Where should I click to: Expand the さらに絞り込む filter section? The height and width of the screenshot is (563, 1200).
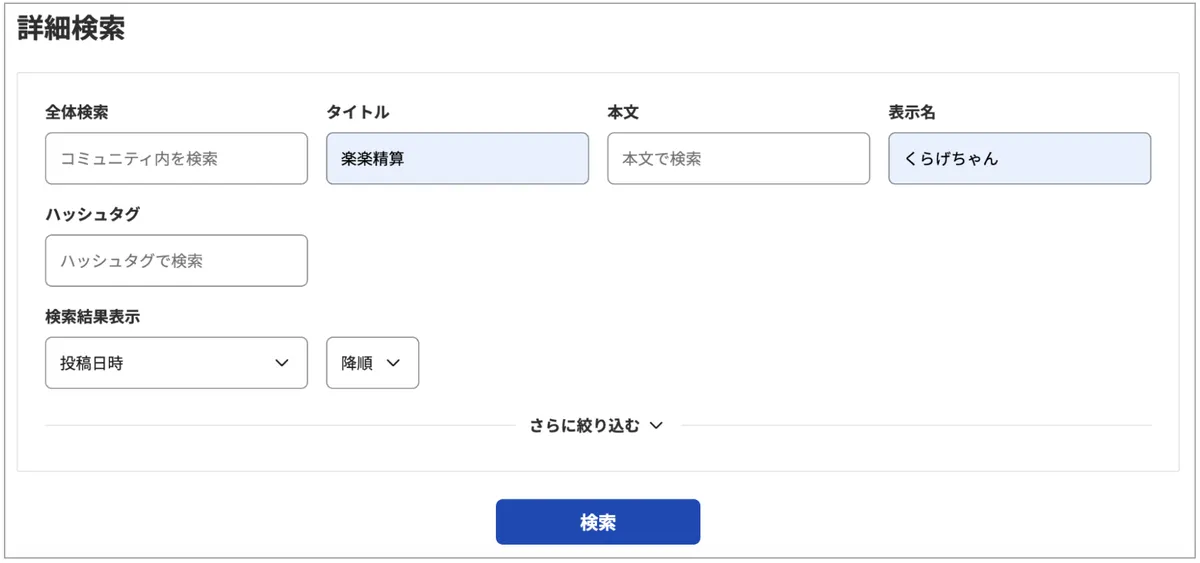click(585, 426)
